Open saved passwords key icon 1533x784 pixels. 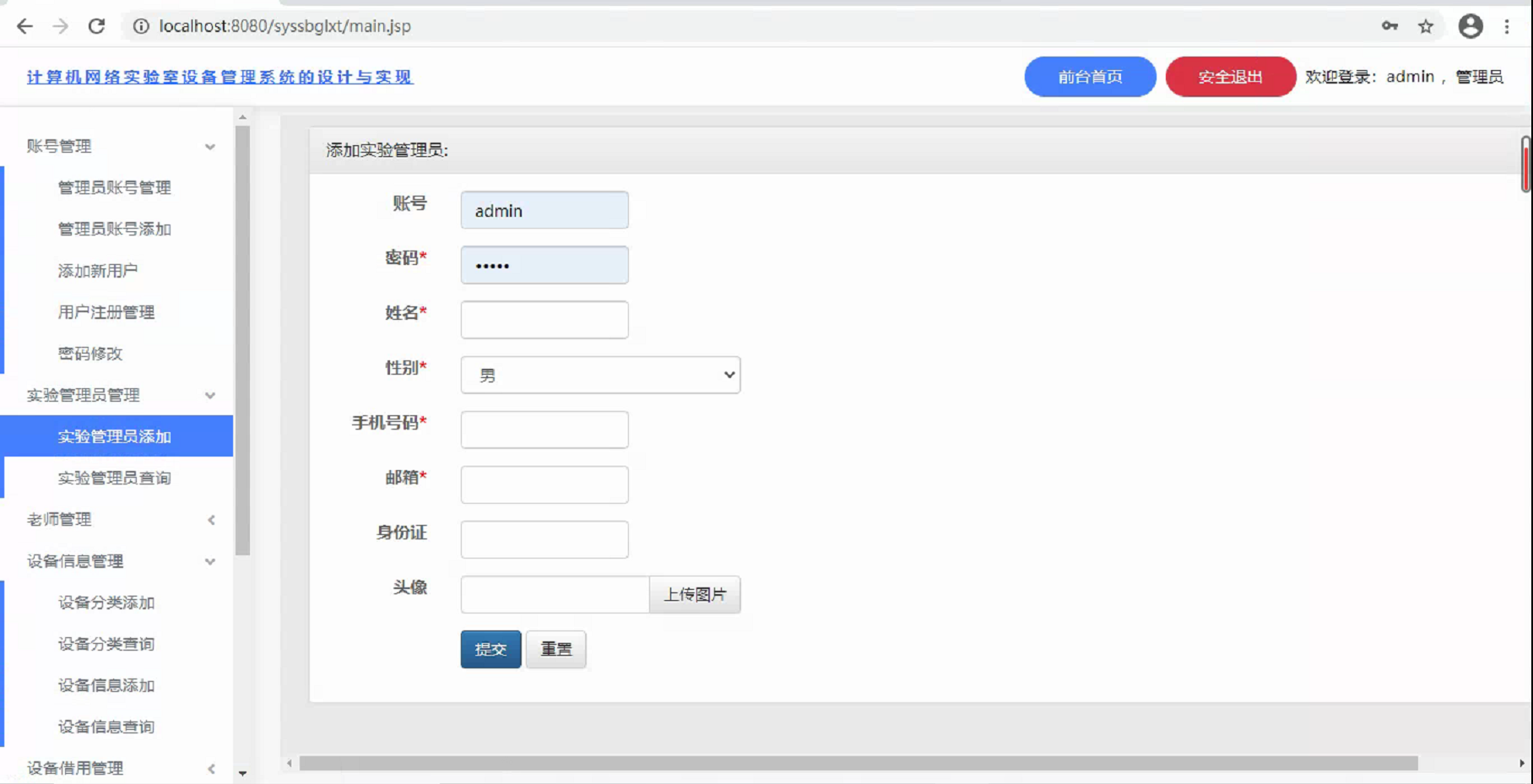pos(1389,26)
